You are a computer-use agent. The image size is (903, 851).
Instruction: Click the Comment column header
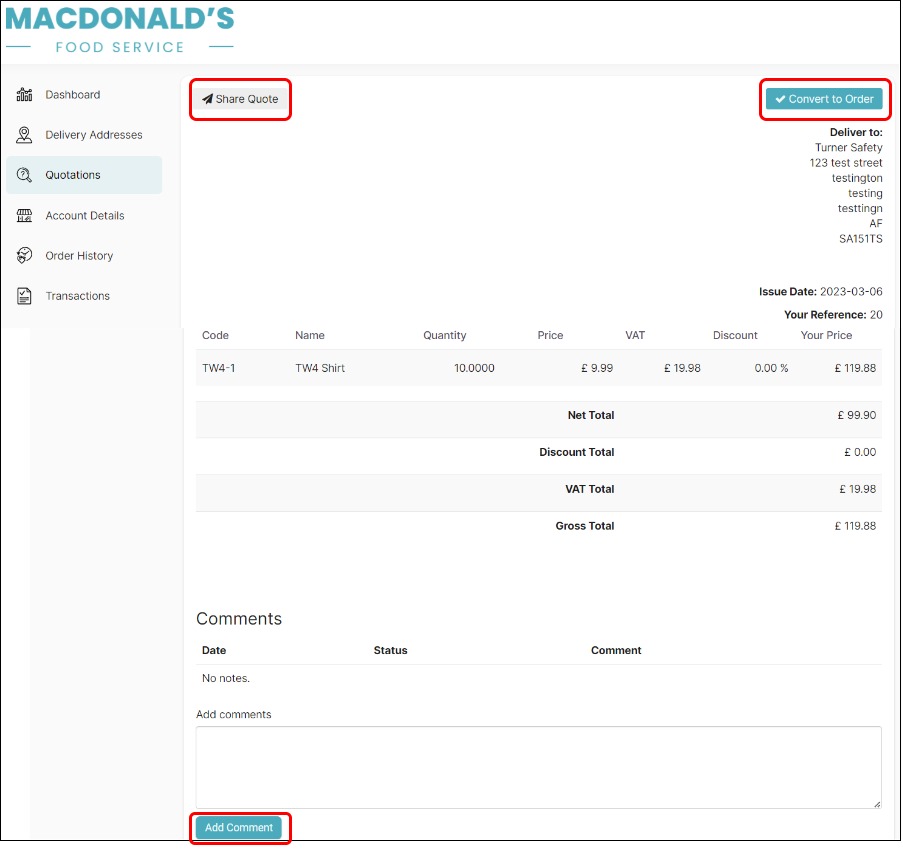pos(616,650)
